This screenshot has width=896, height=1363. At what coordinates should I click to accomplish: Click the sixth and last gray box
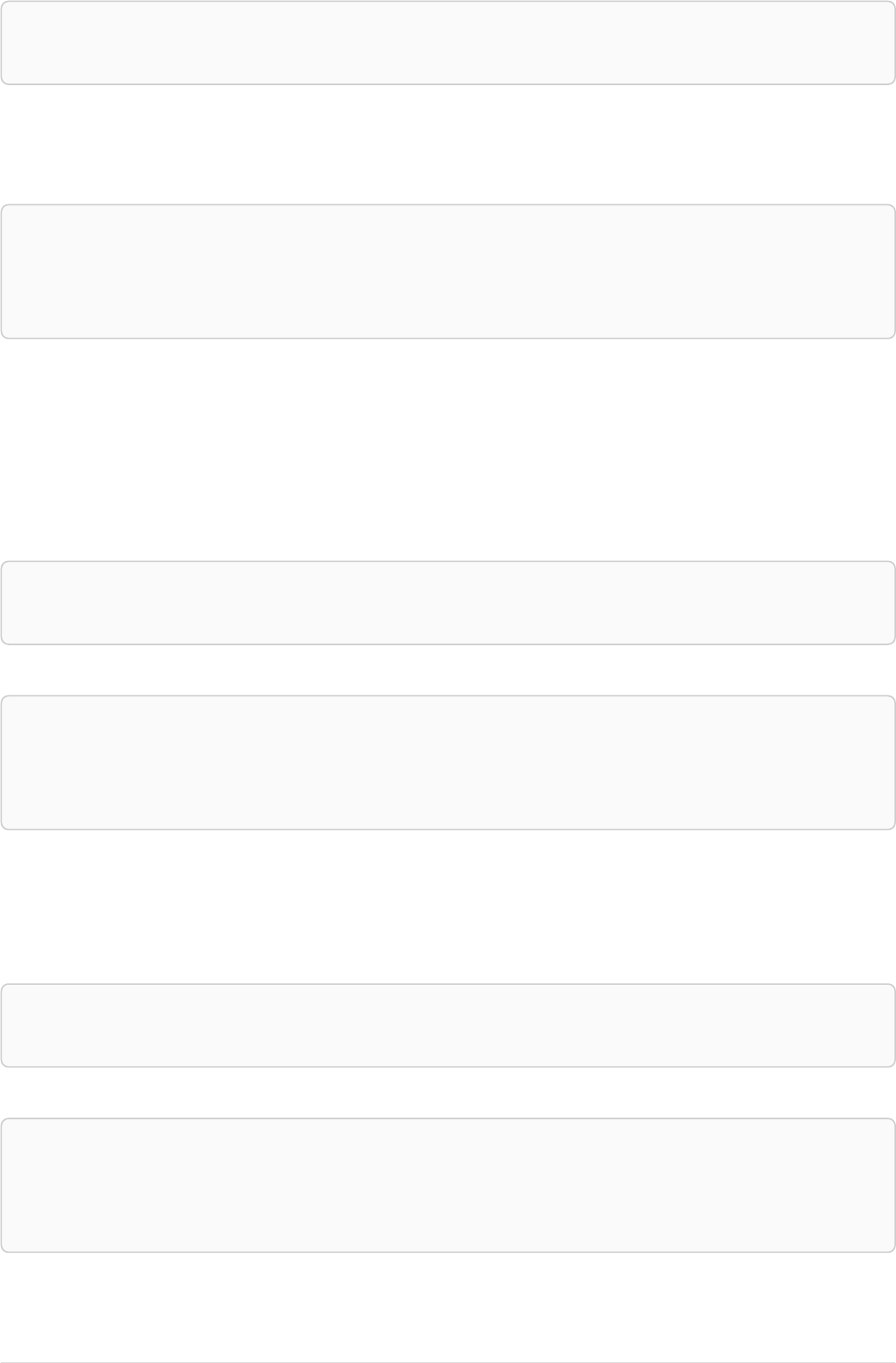(x=448, y=1185)
